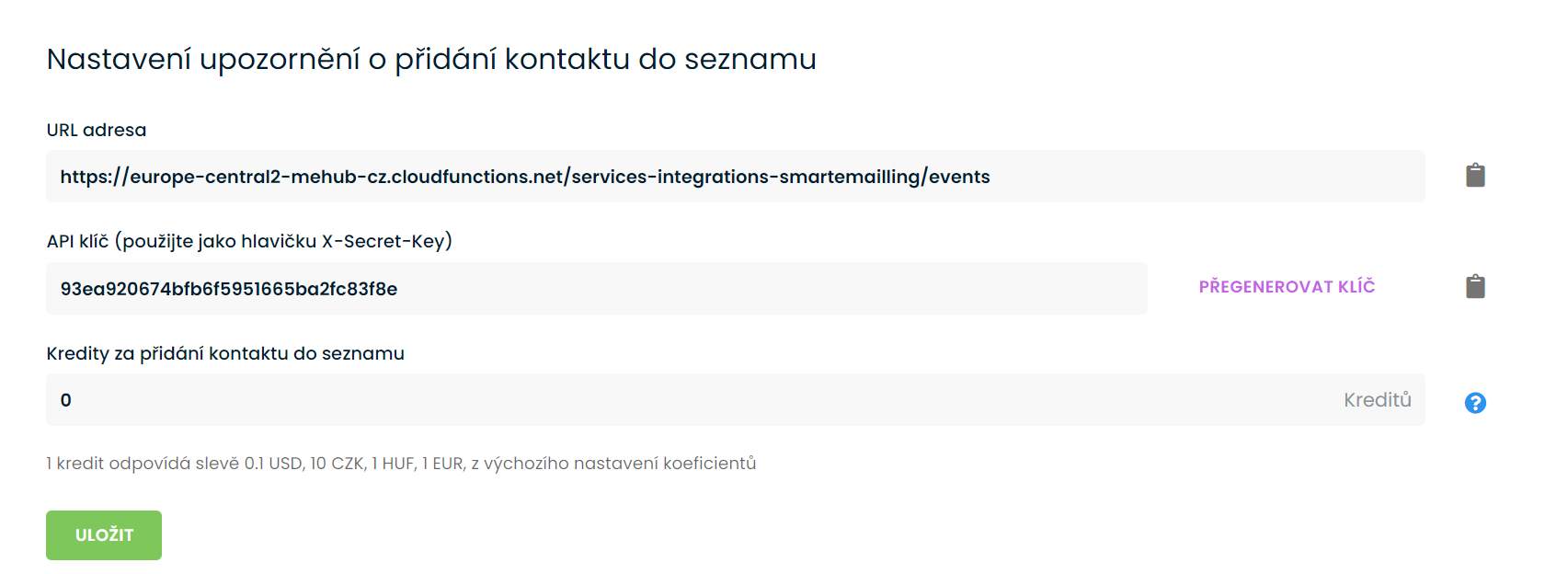Focus the API klíč input field
The width and height of the screenshot is (1568, 574).
[x=597, y=289]
